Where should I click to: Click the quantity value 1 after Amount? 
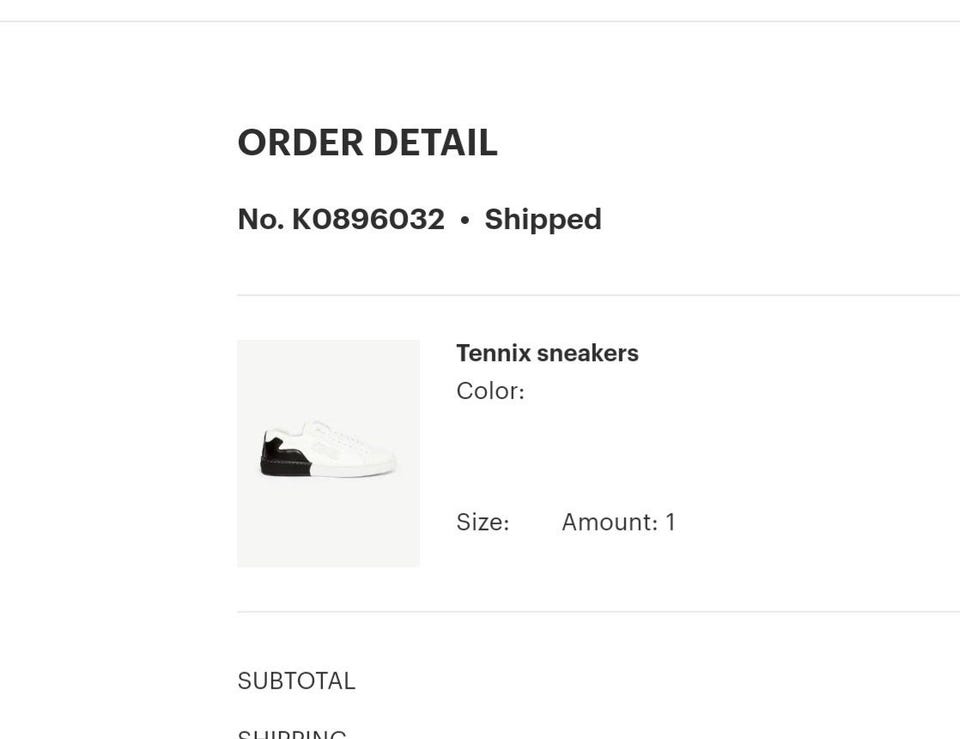(x=670, y=522)
